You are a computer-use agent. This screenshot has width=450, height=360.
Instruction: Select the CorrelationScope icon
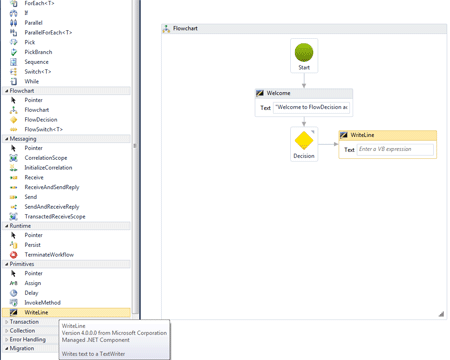[x=13, y=158]
